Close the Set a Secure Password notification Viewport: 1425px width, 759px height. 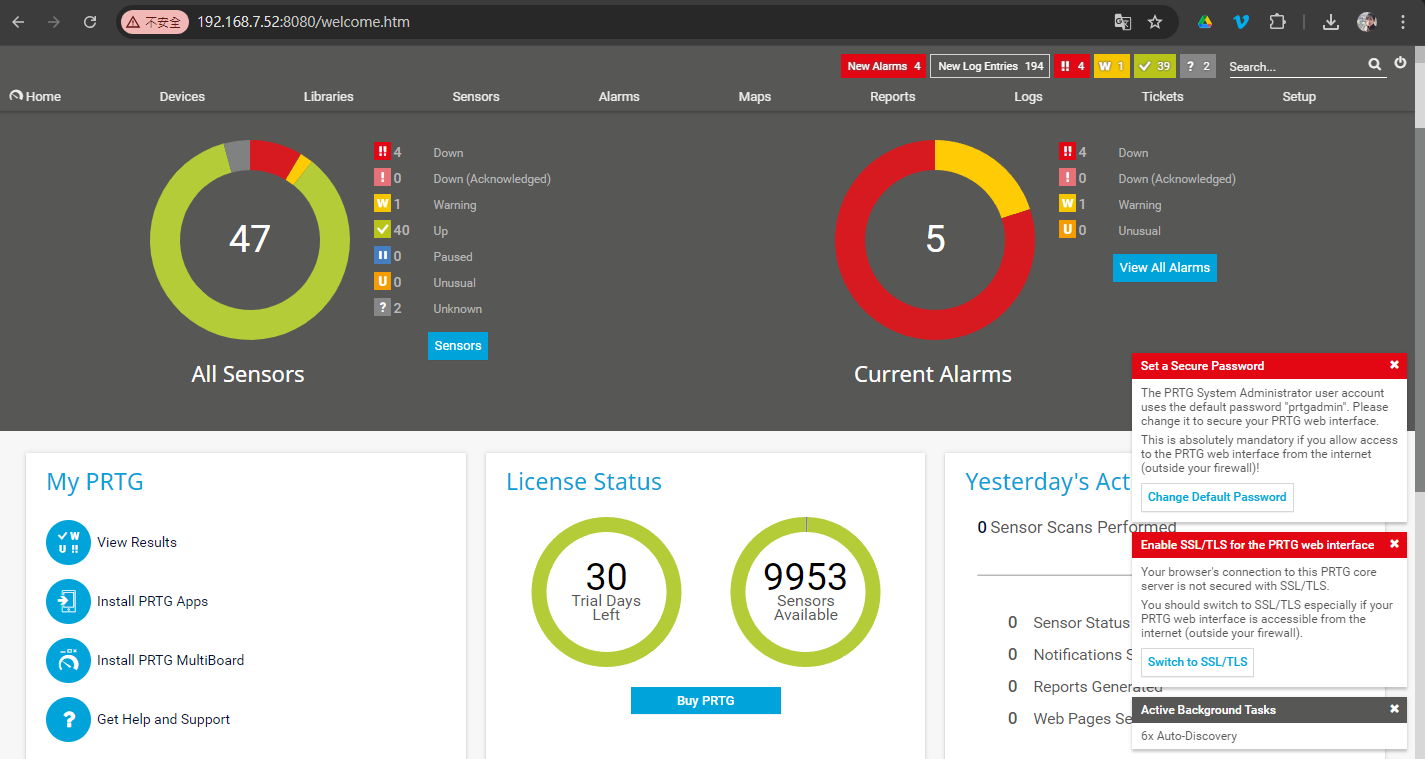[x=1394, y=365]
